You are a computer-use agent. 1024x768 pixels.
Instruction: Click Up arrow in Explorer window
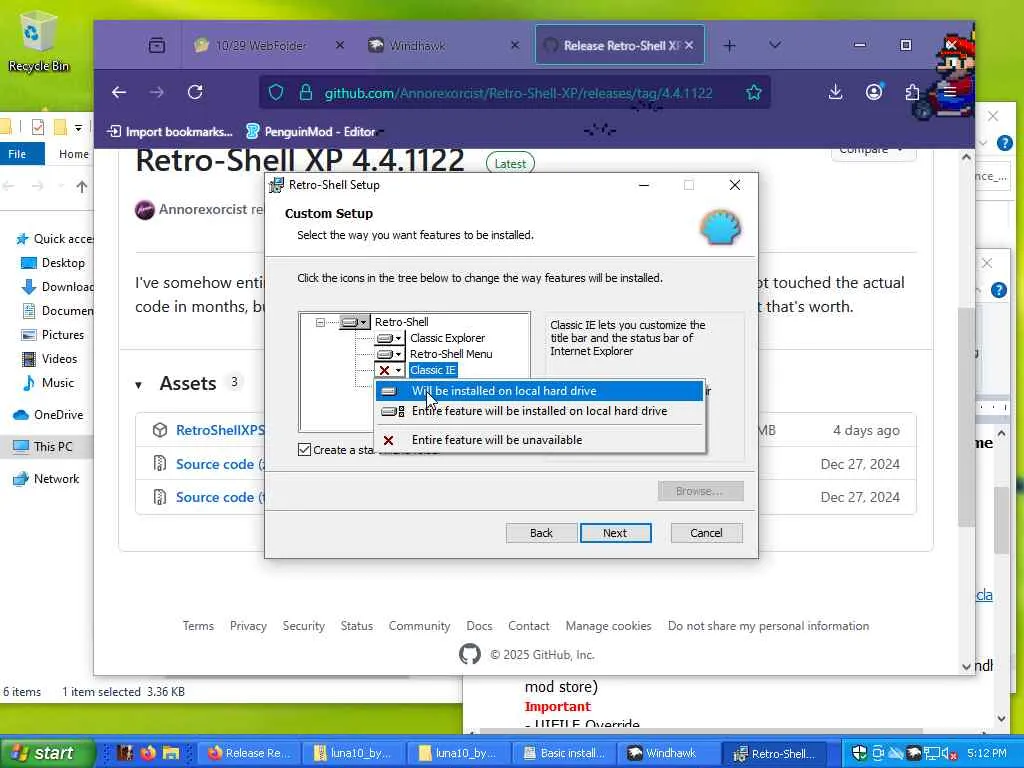coord(82,187)
